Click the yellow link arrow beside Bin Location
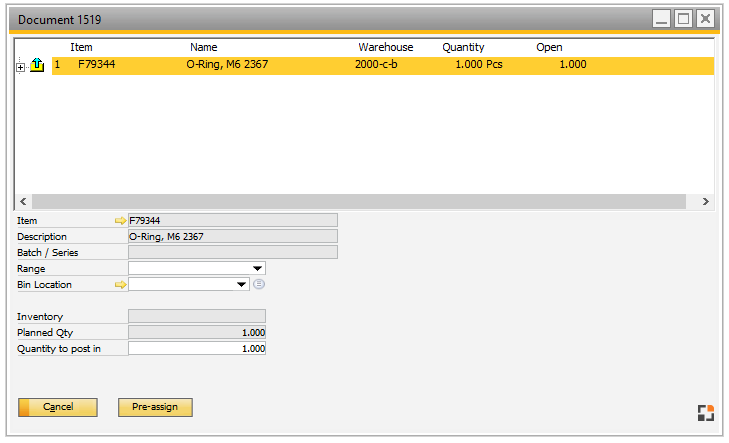 point(122,285)
